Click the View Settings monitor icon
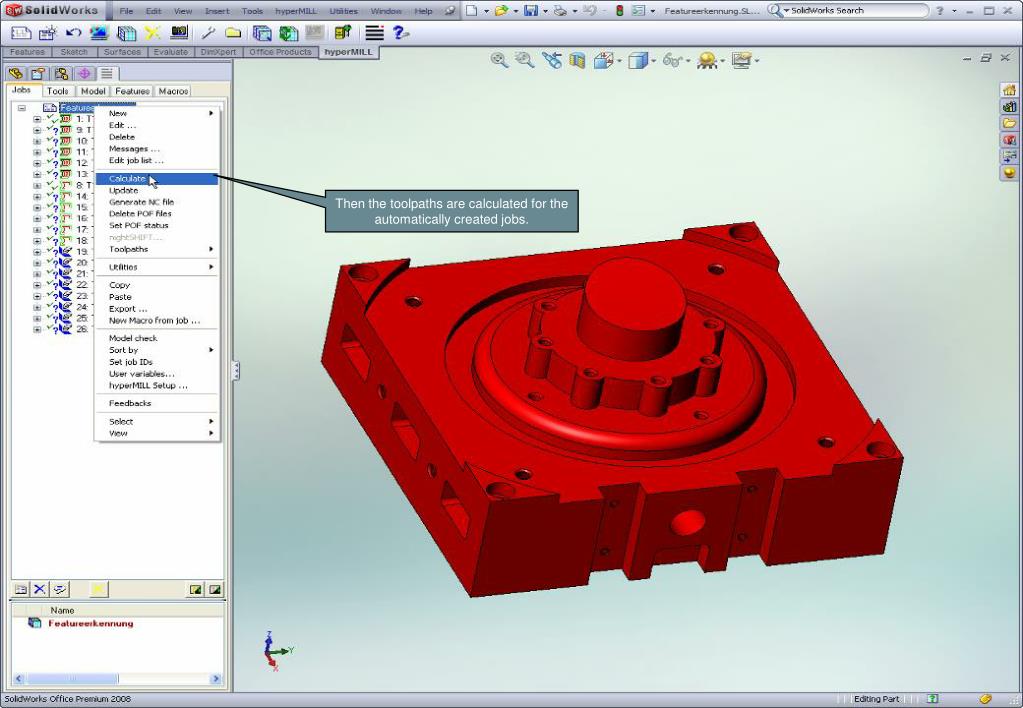This screenshot has height=708, width=1023. (741, 61)
